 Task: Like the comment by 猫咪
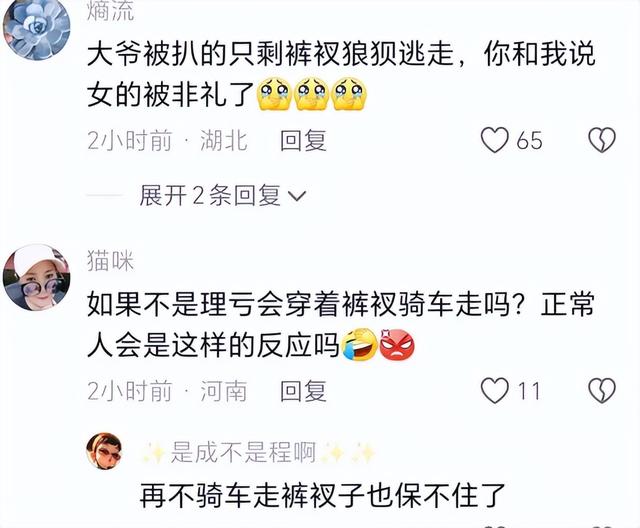coord(495,391)
